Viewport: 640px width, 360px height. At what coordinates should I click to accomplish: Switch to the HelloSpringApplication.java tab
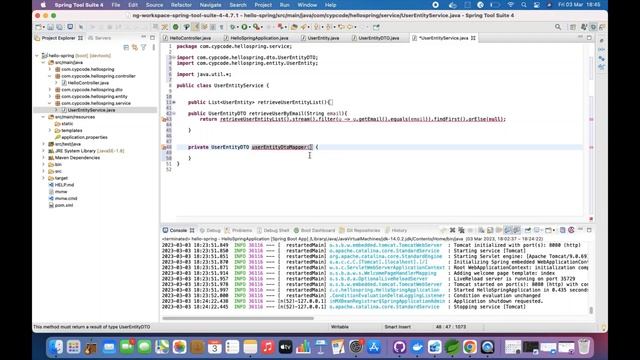(x=256, y=38)
